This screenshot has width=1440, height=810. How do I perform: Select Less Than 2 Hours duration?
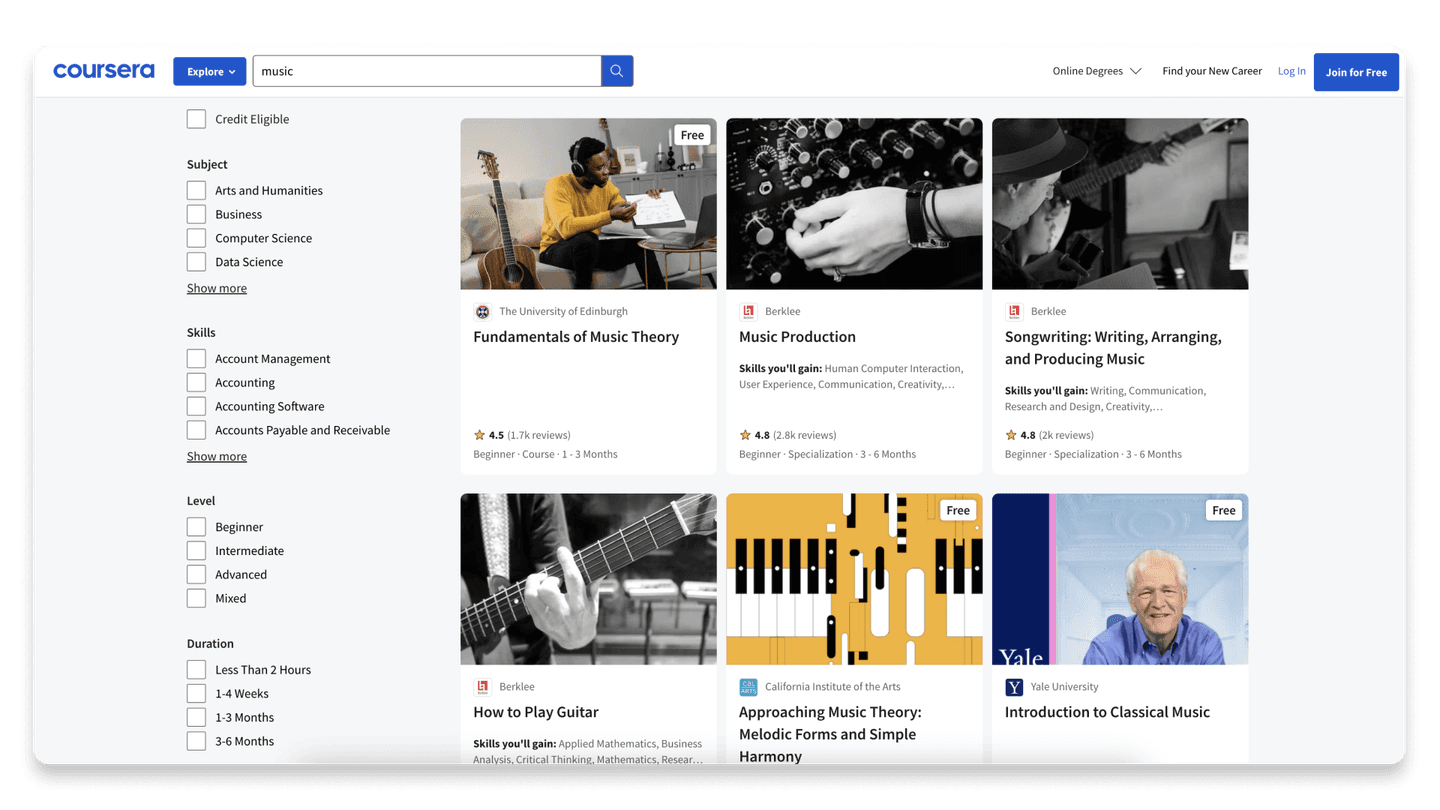pos(196,669)
